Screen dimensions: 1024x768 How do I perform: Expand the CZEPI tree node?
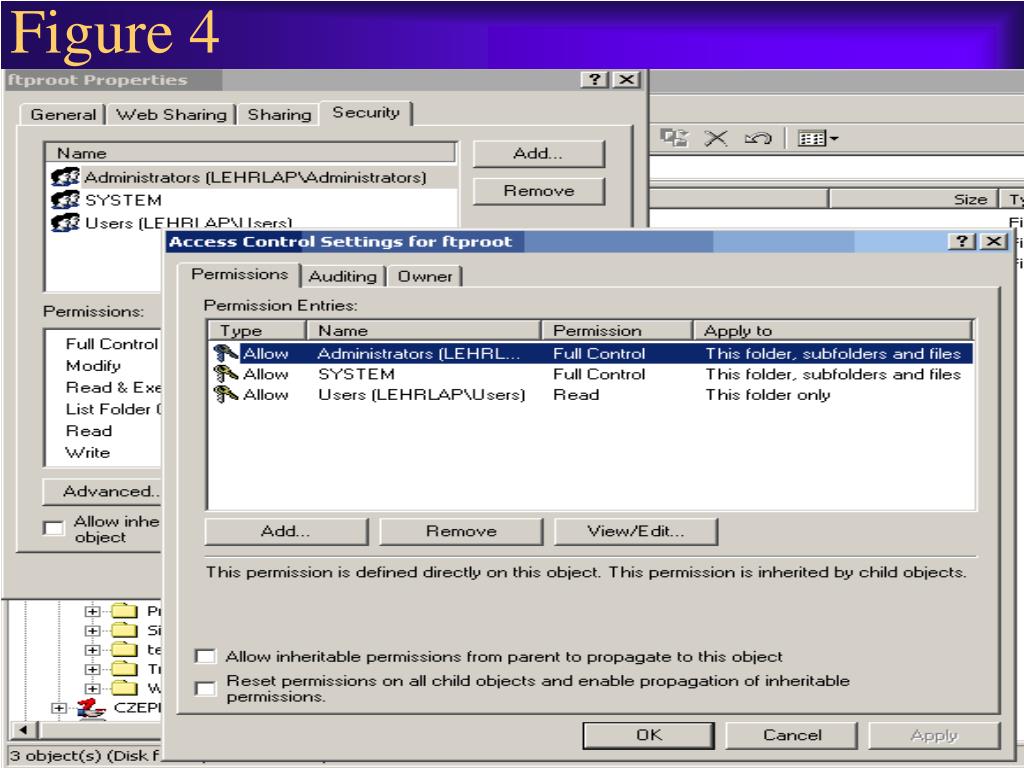point(59,708)
